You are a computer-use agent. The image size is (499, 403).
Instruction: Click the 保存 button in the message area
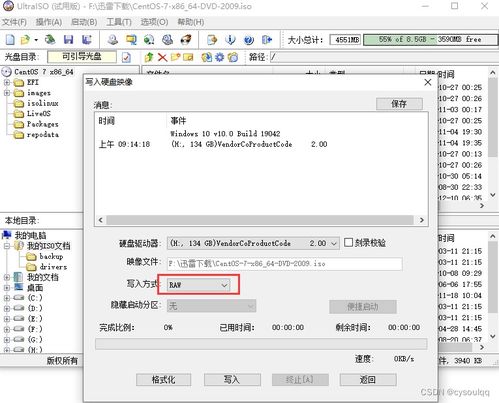399,104
